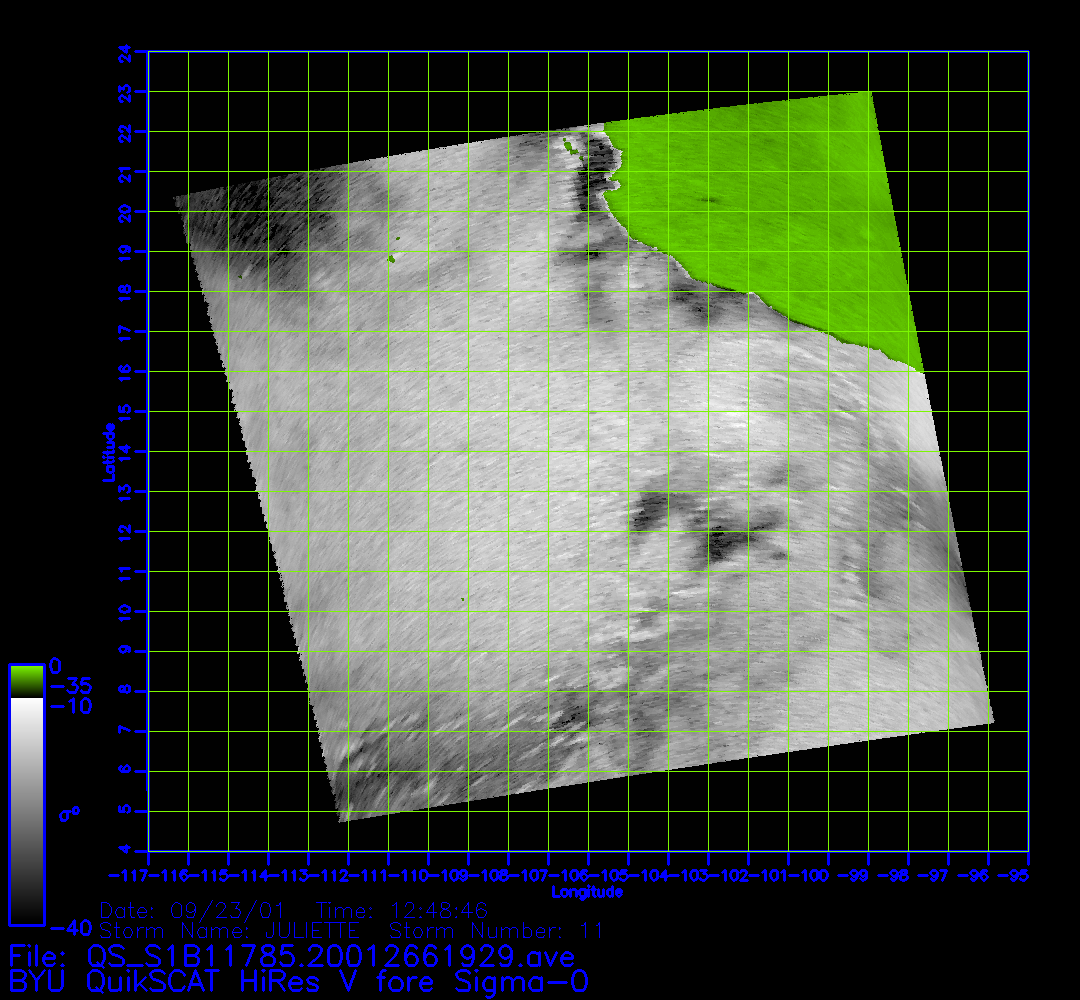
Task: Click the 0 label atop the color bar
Action: [56, 666]
